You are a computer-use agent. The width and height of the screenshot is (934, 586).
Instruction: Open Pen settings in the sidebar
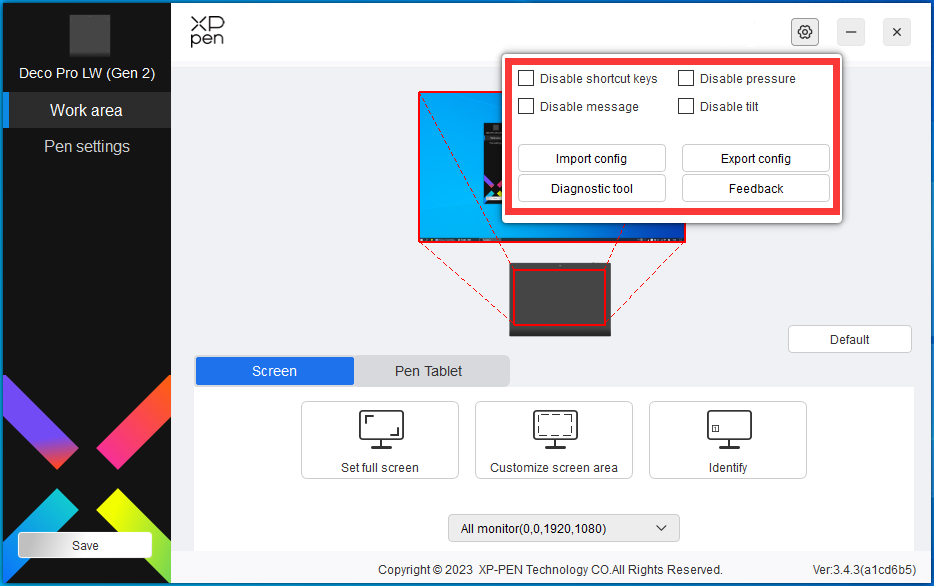87,146
